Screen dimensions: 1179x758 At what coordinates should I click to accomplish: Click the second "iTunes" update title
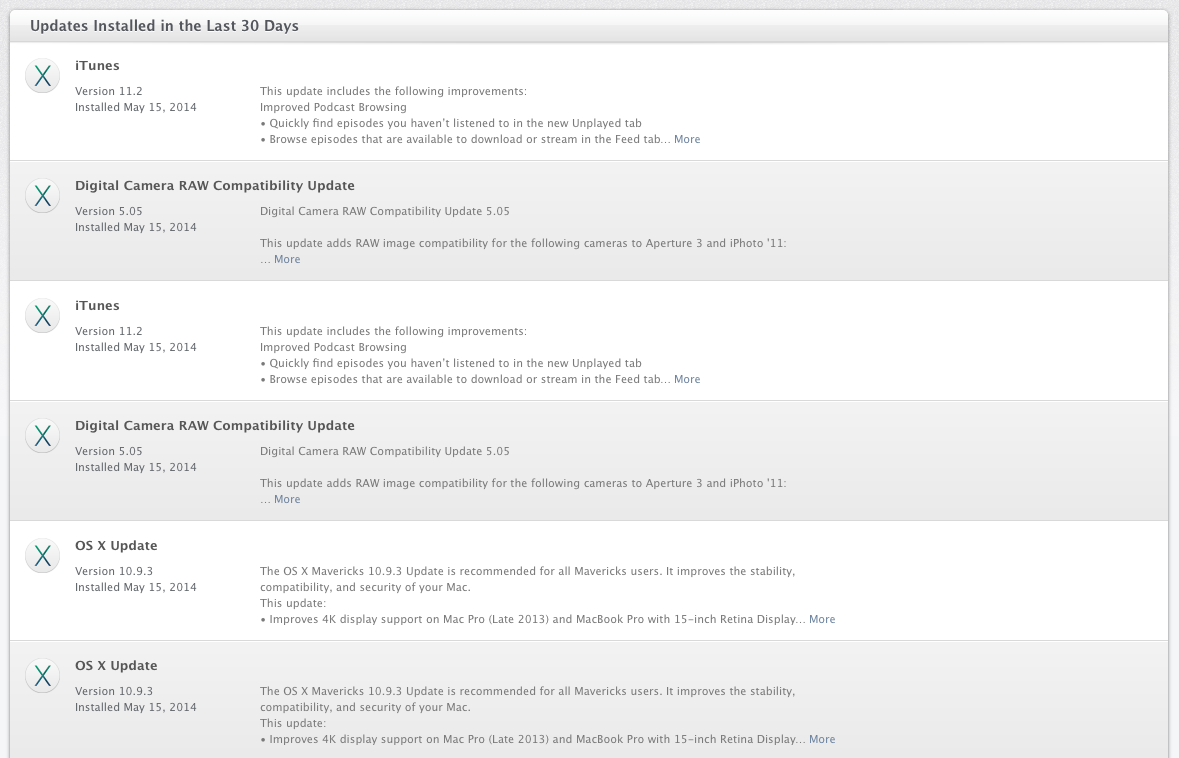point(97,305)
